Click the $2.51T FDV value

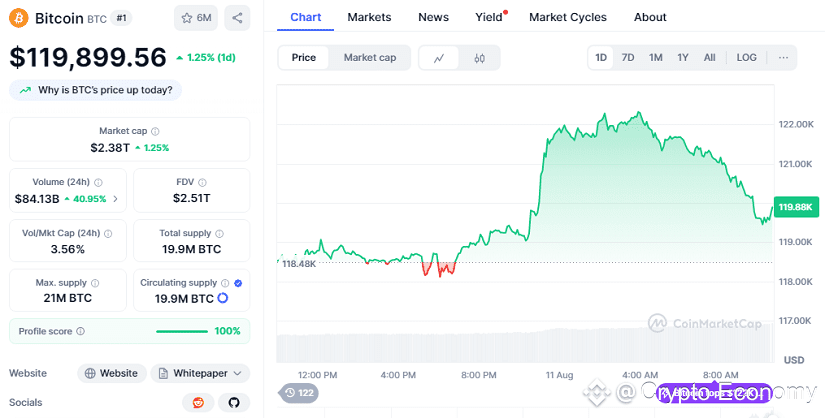(x=192, y=198)
